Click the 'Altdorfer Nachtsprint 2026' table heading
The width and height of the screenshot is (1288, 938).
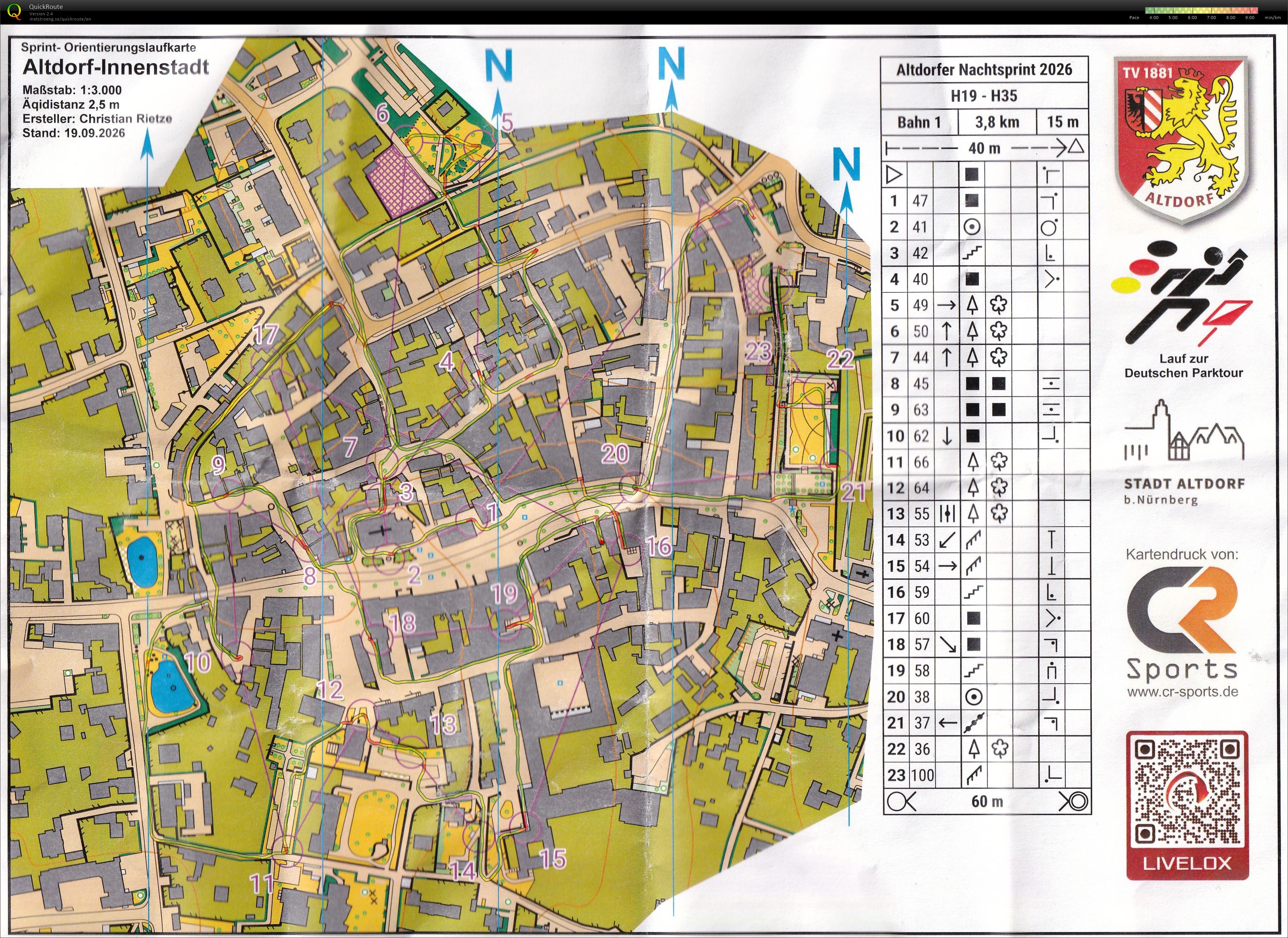coord(984,70)
